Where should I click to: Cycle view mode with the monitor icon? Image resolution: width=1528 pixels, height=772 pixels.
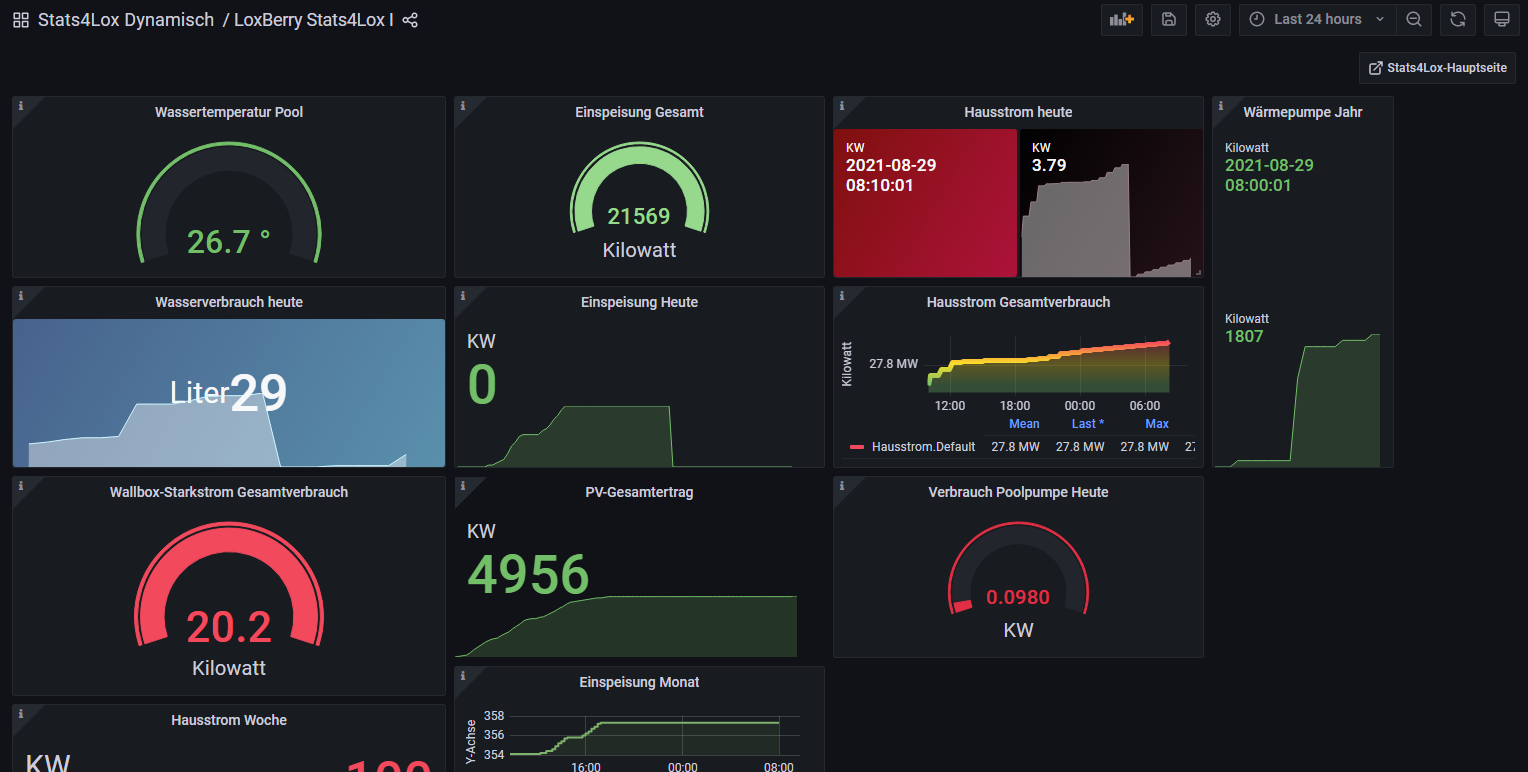pos(1501,19)
